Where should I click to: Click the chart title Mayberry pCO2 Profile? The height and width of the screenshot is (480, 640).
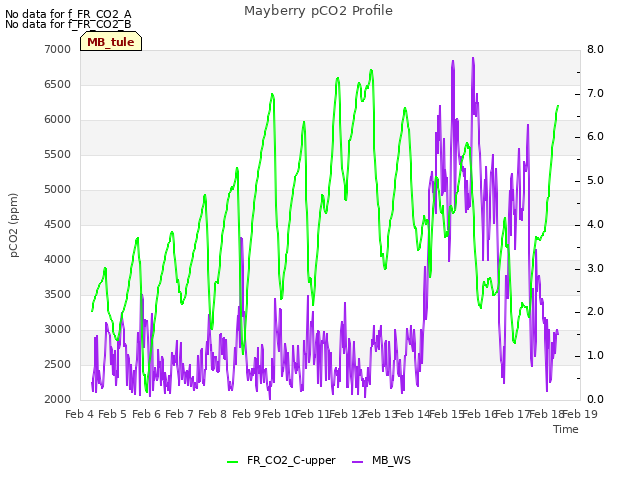318,11
